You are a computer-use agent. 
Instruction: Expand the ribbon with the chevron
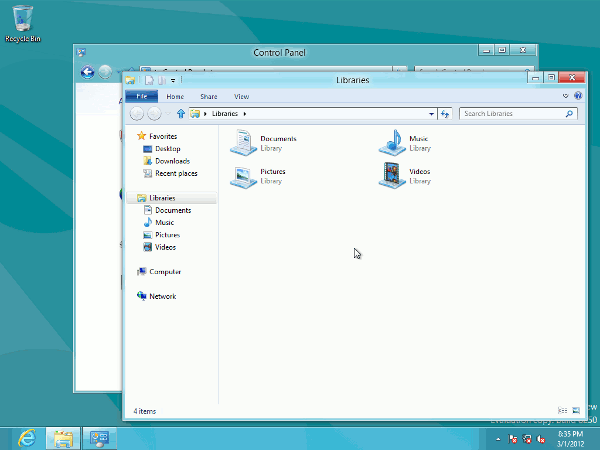click(x=565, y=96)
